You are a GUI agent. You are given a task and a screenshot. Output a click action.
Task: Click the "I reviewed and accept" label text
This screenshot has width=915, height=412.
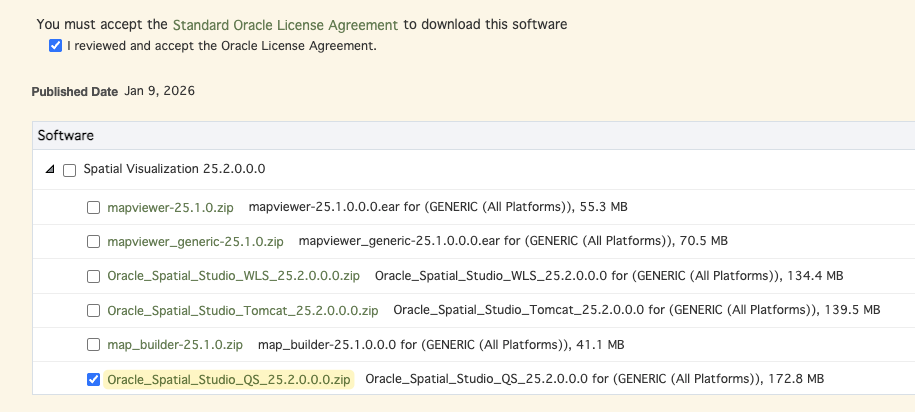click(221, 46)
